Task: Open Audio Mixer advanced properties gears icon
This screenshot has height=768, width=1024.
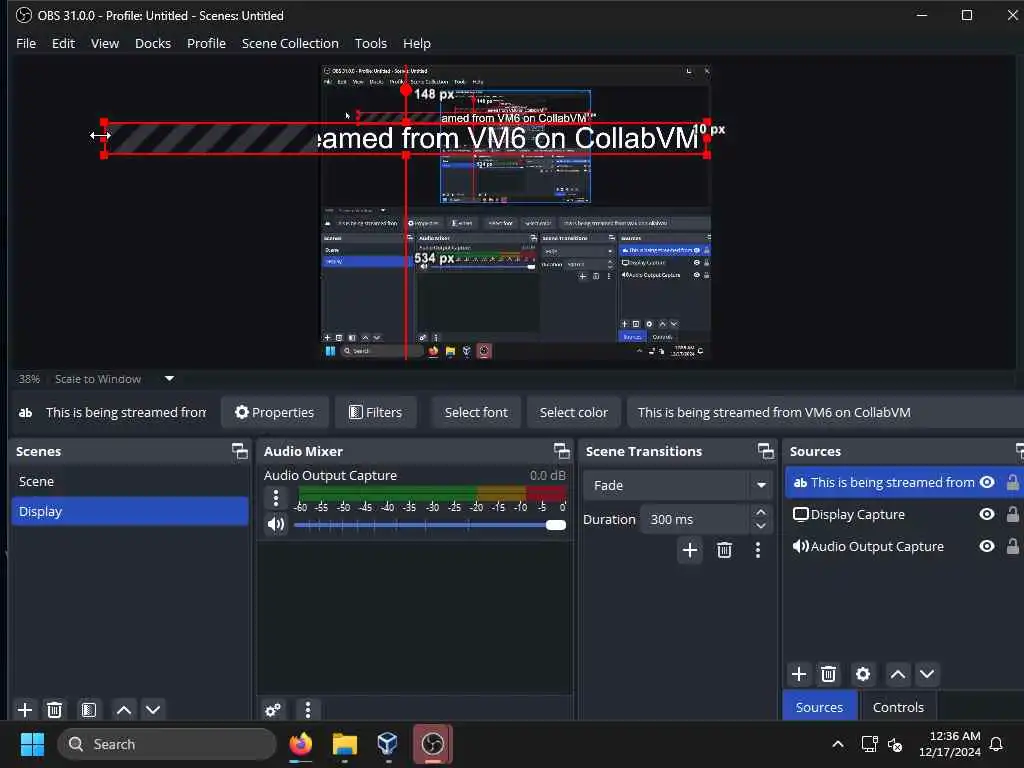Action: 273,709
